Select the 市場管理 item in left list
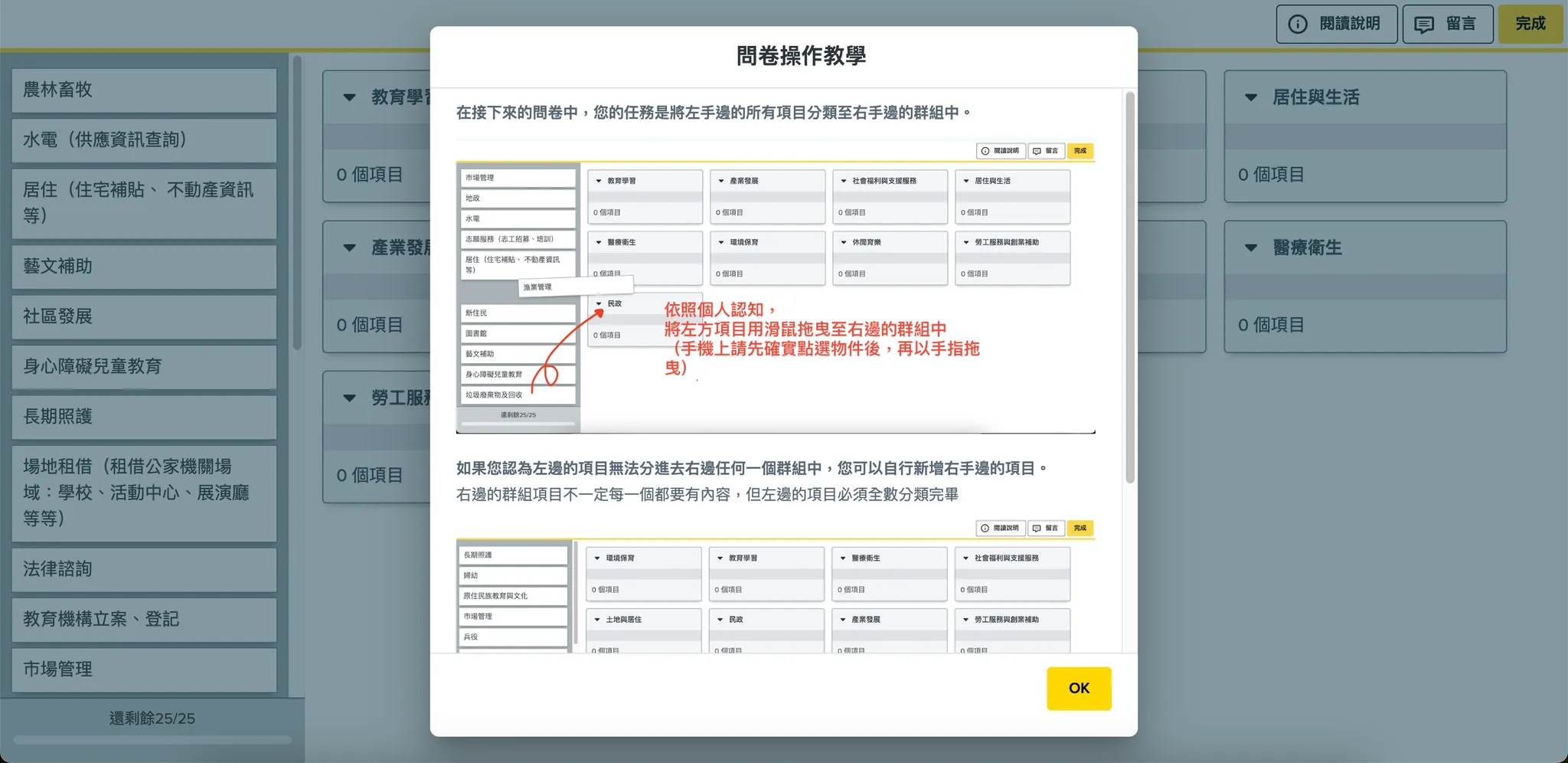1568x763 pixels. (x=144, y=670)
